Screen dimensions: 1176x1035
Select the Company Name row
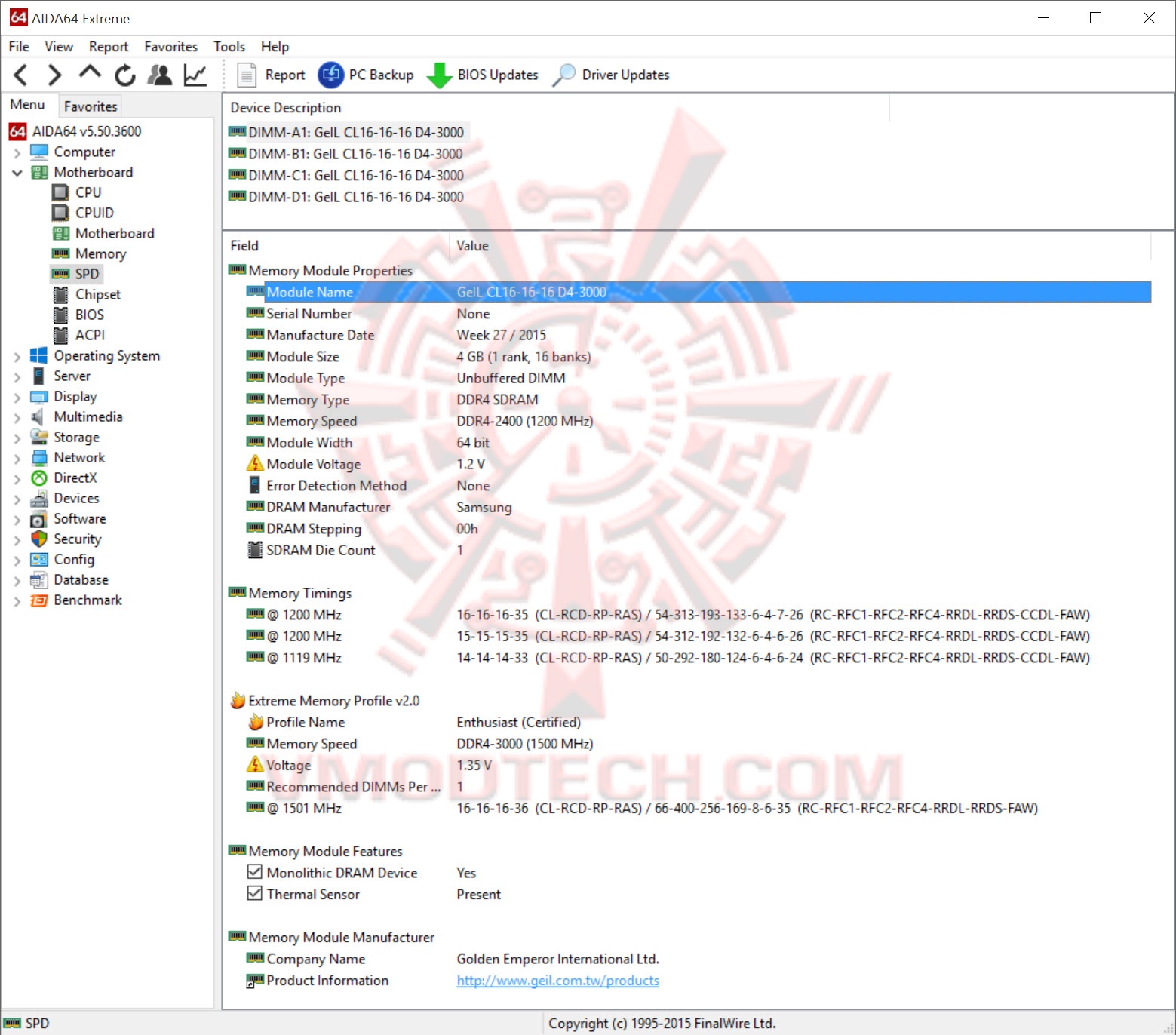coord(698,959)
